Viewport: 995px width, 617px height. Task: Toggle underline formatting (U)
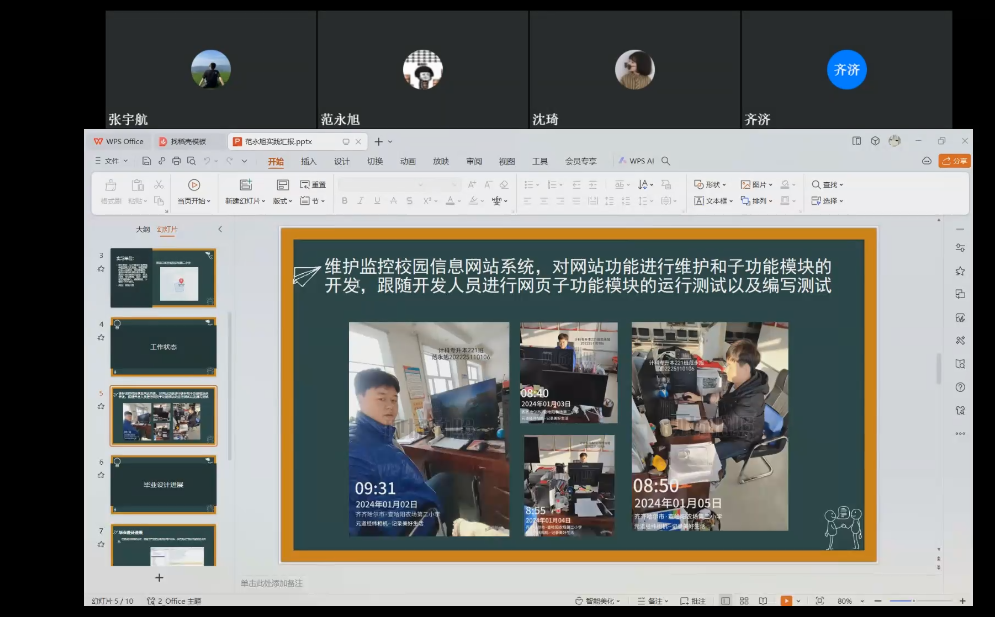377,201
